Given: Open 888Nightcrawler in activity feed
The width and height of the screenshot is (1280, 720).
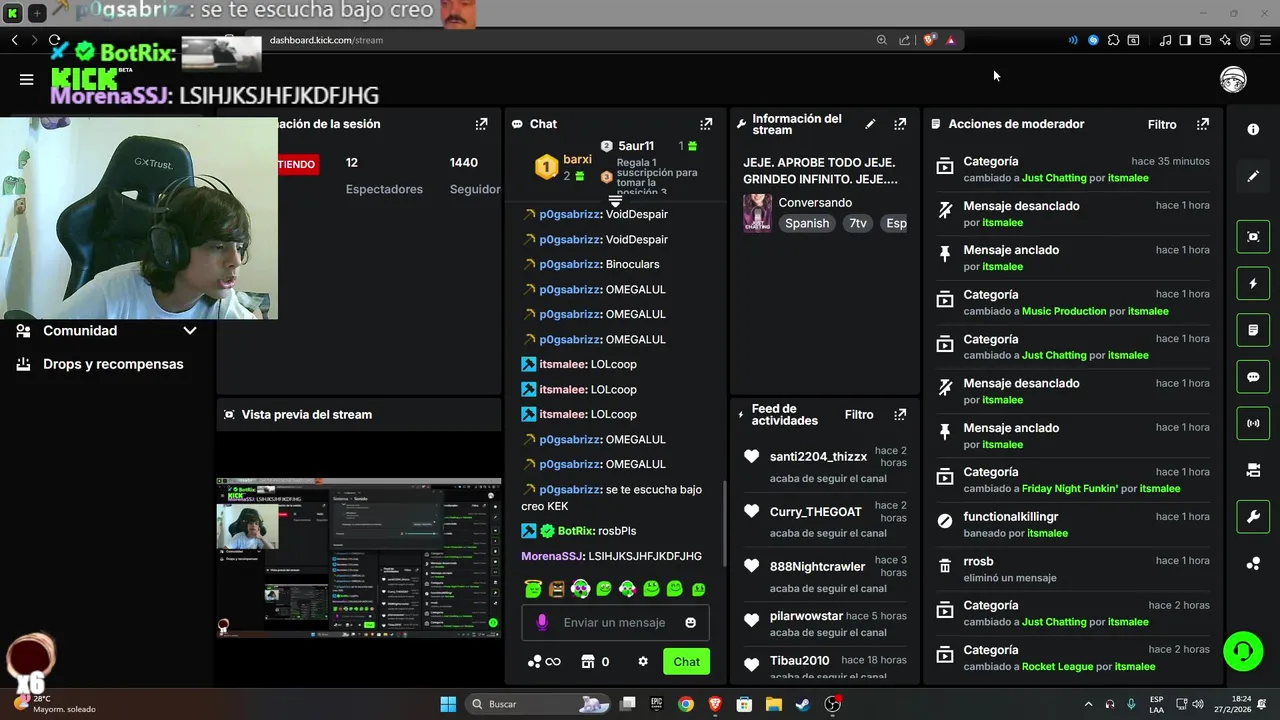Looking at the screenshot, I should click(x=817, y=567).
